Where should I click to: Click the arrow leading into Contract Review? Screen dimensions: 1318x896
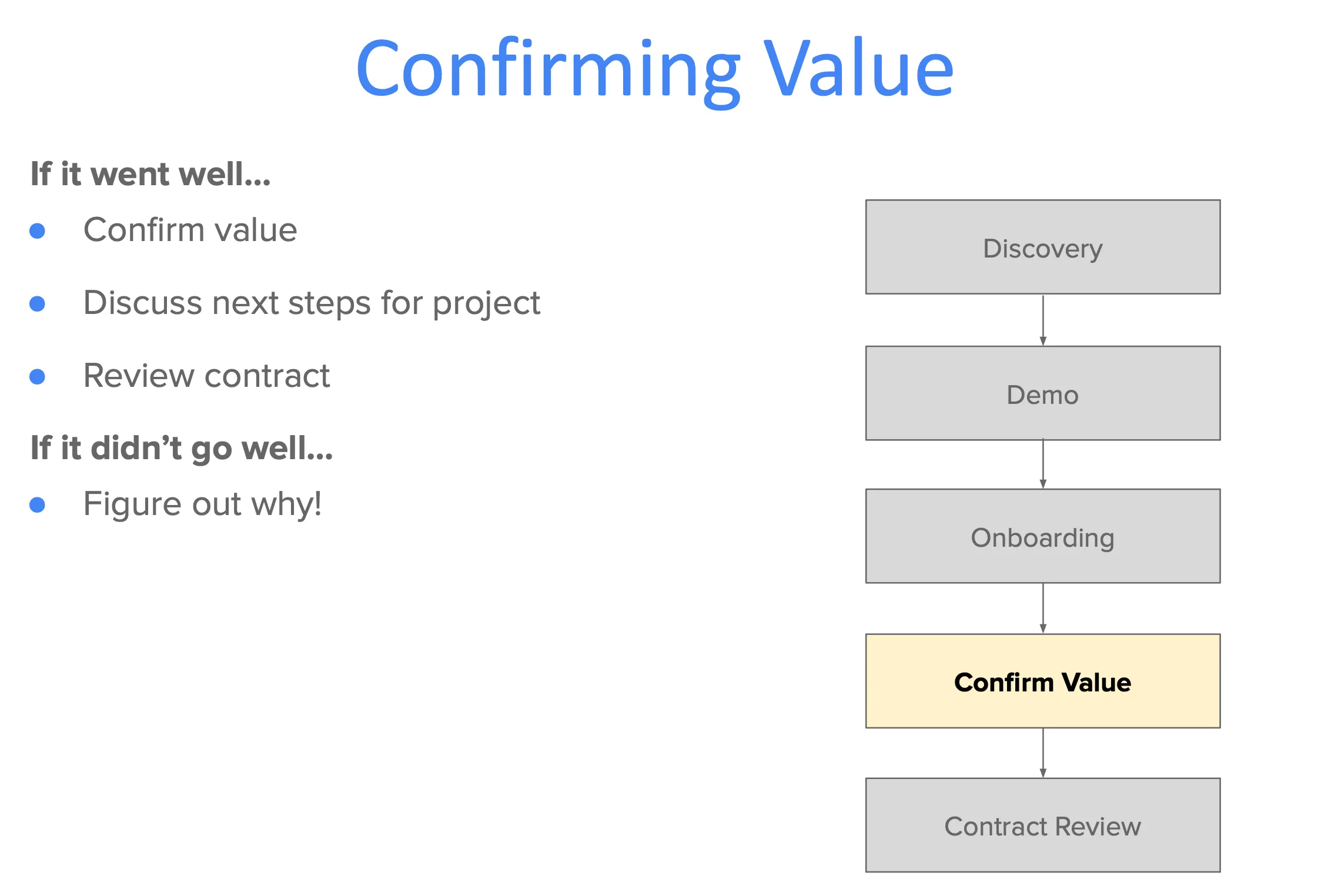1043,753
